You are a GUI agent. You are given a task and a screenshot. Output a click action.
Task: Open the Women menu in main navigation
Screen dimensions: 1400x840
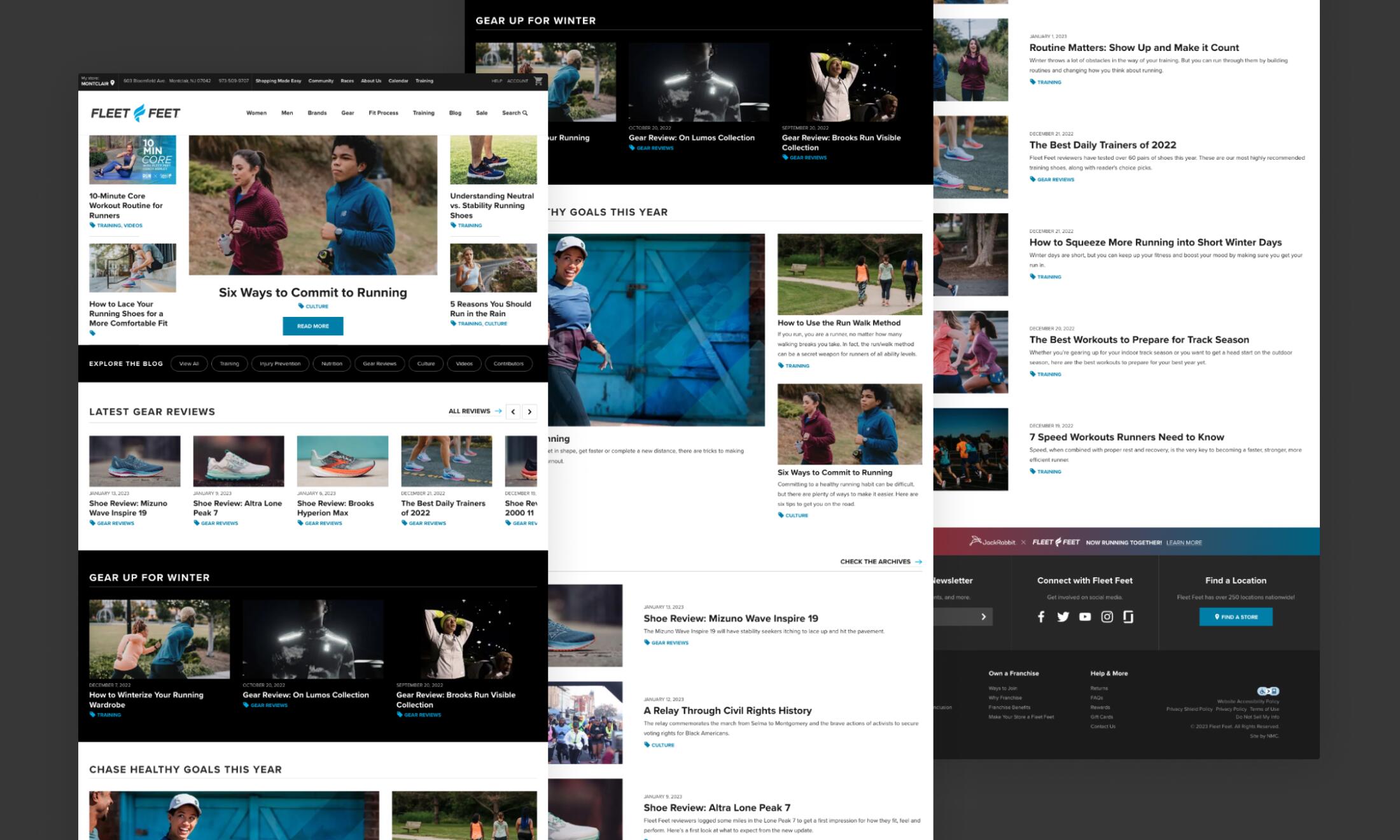coord(256,113)
